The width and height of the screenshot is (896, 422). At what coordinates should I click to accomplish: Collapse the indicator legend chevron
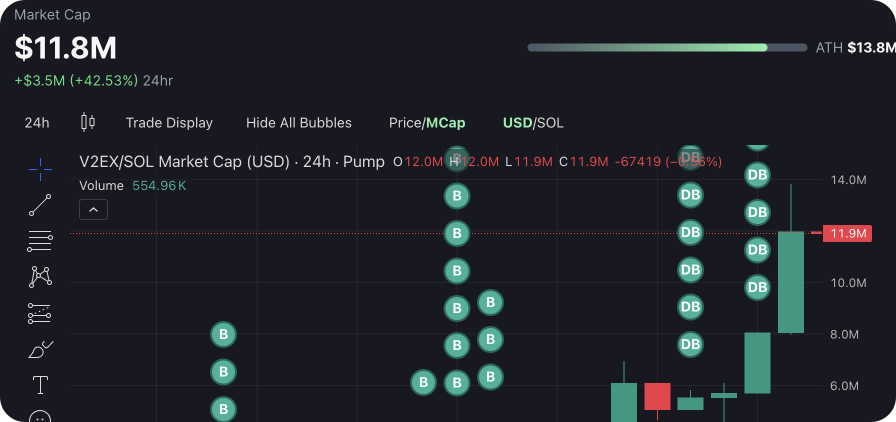93,209
